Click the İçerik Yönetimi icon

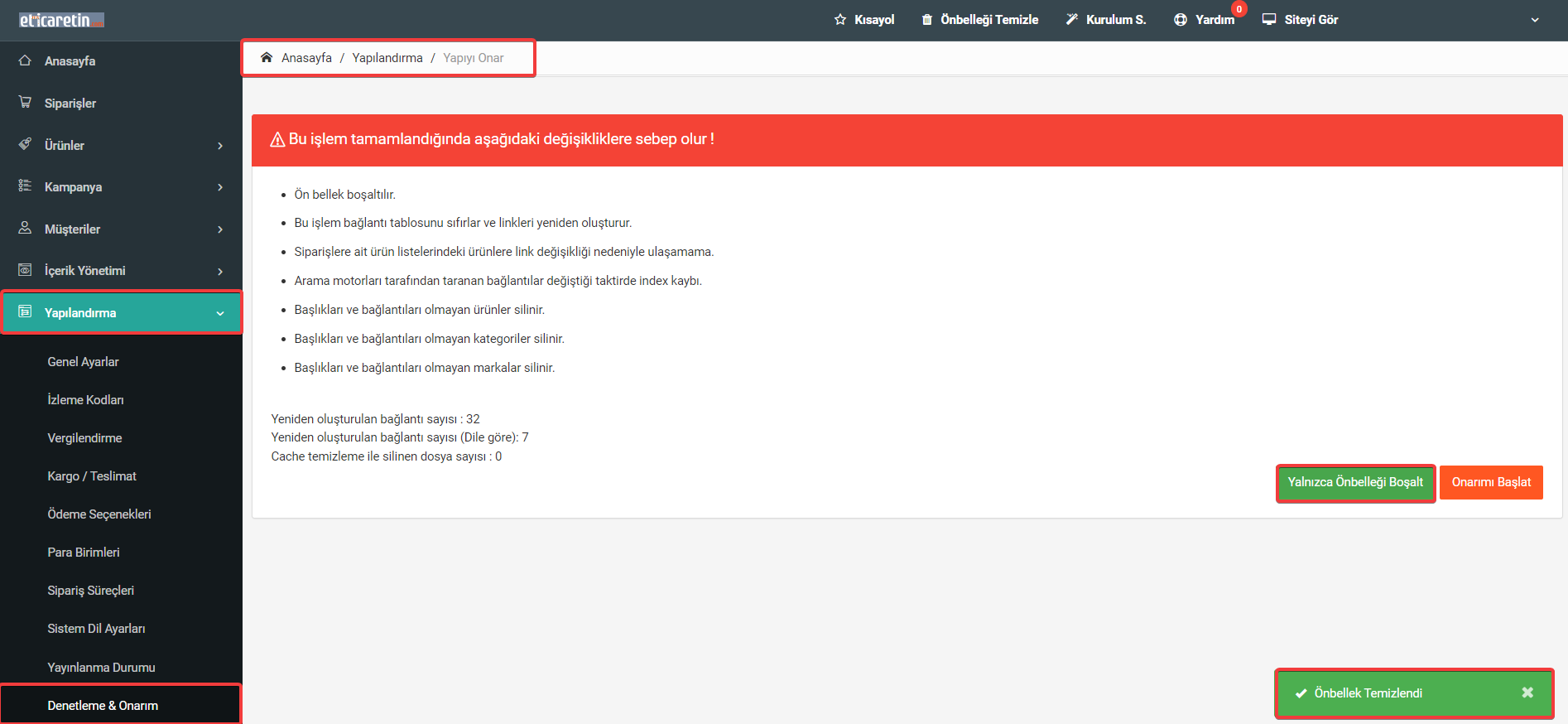click(x=25, y=270)
